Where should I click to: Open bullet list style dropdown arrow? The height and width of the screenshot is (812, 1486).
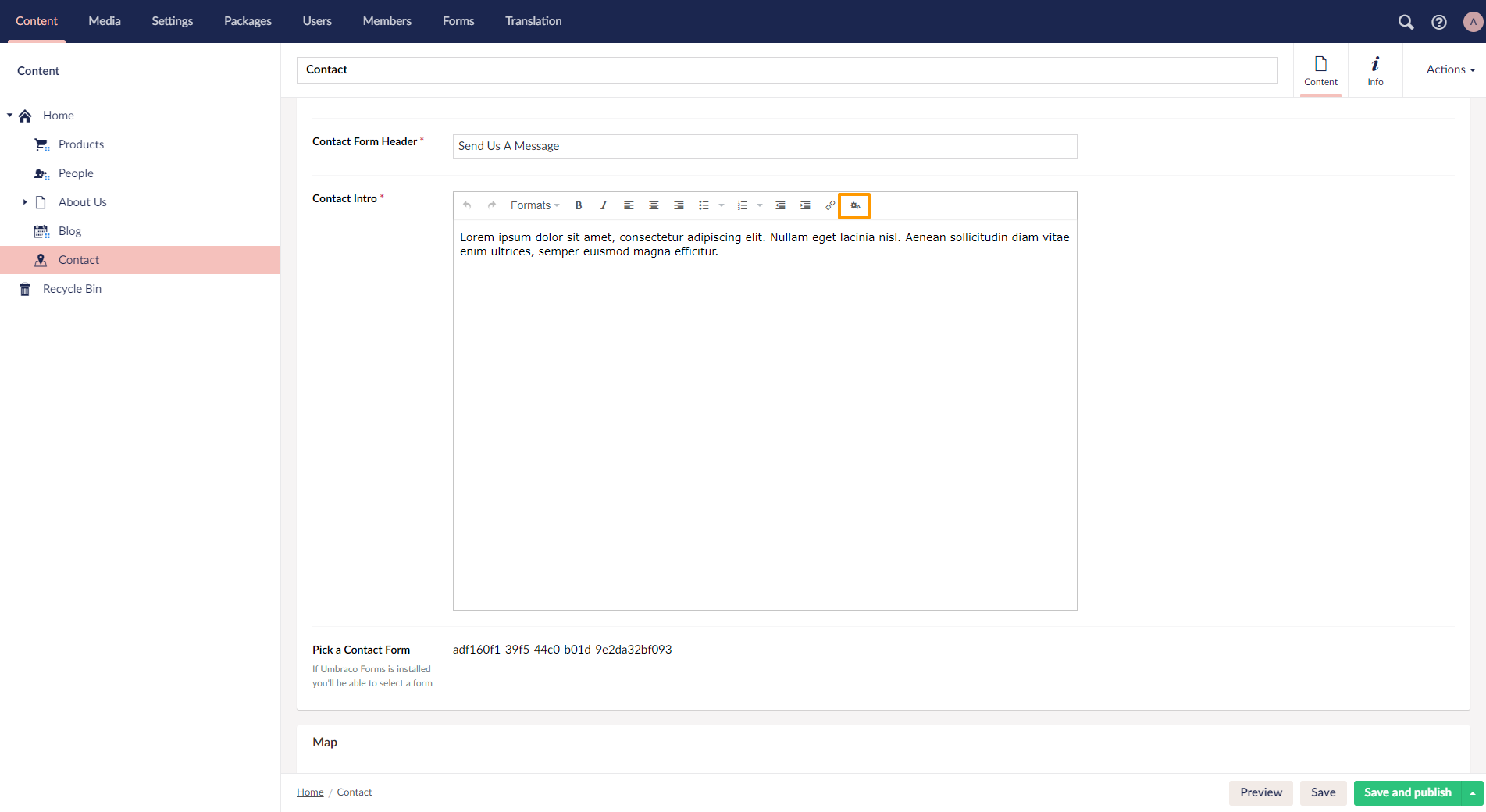coord(722,205)
